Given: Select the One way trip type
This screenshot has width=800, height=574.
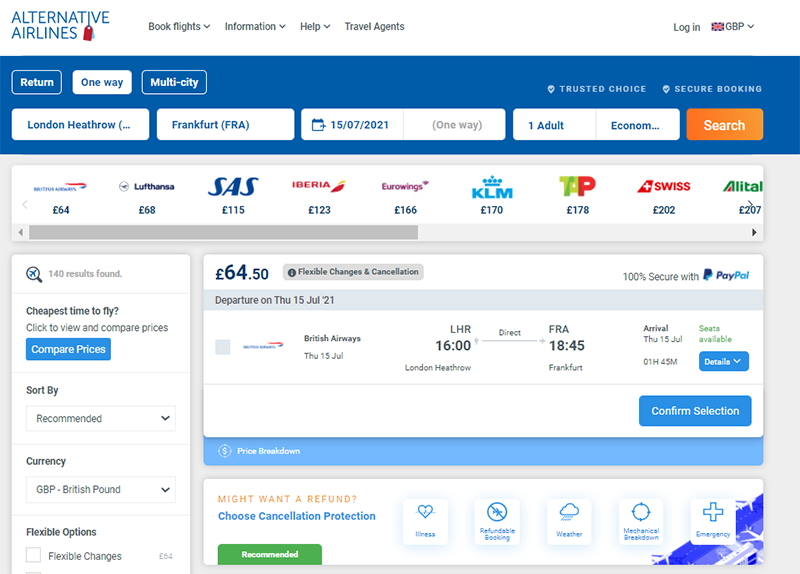Looking at the screenshot, I should click(102, 82).
